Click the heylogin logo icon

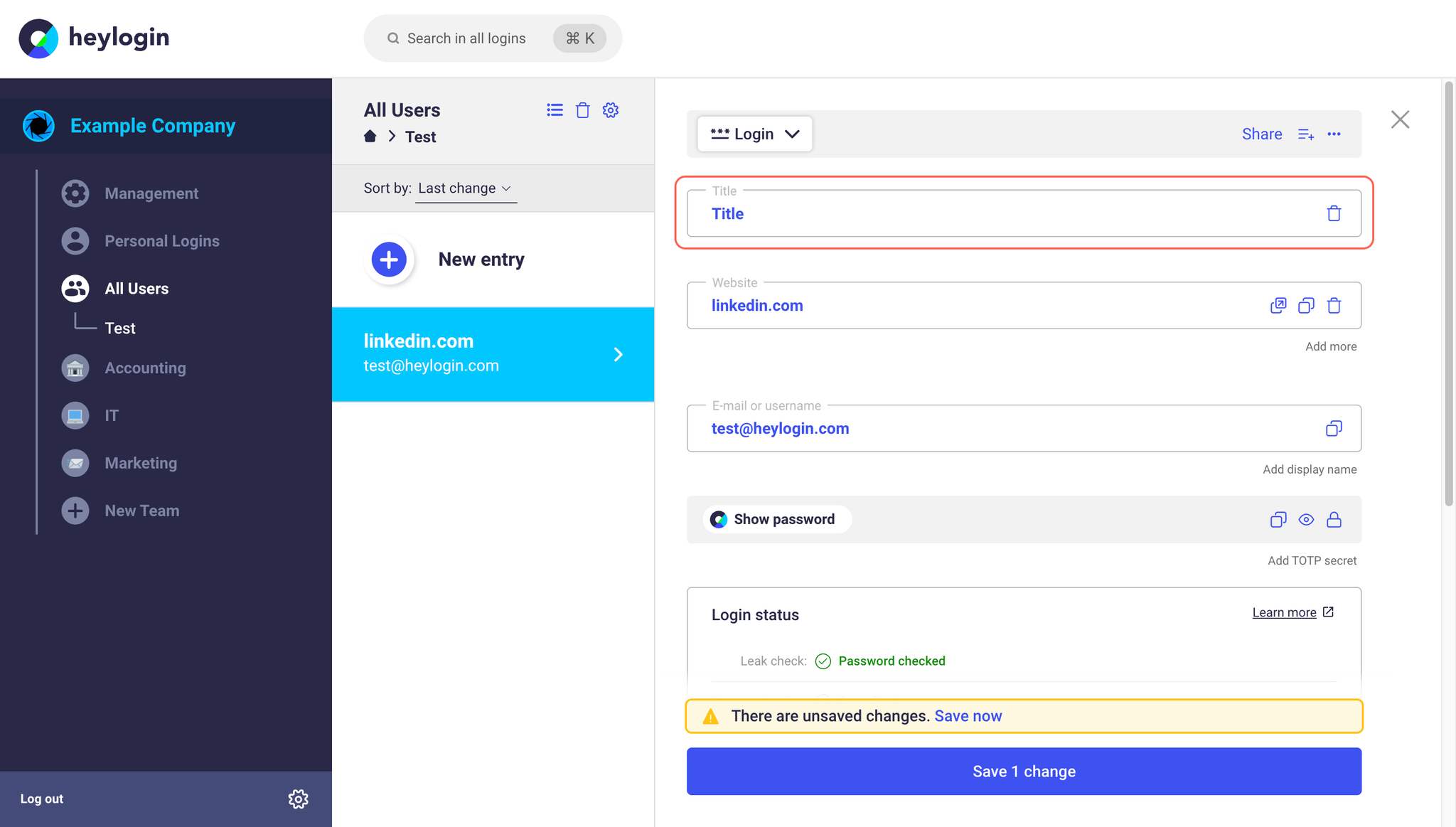pos(38,38)
